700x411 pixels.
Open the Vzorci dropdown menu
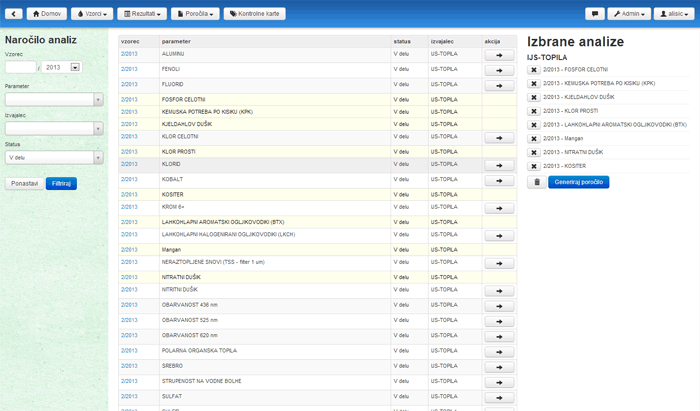coord(92,14)
